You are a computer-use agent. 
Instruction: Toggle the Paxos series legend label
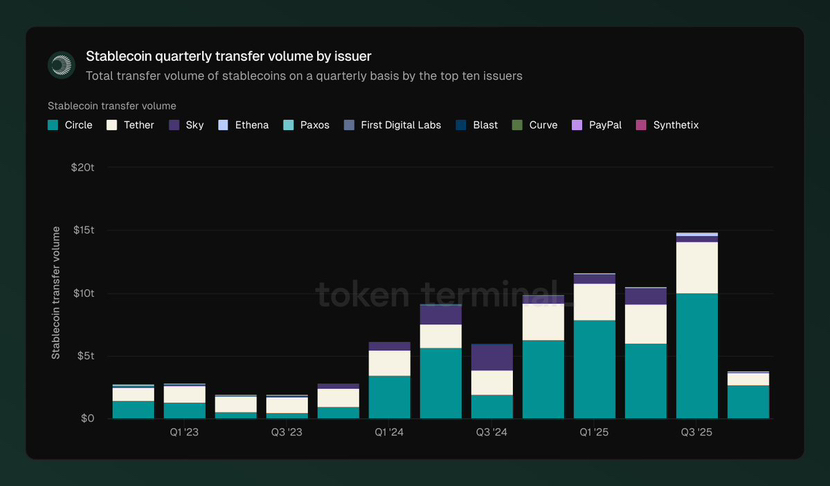click(x=313, y=125)
